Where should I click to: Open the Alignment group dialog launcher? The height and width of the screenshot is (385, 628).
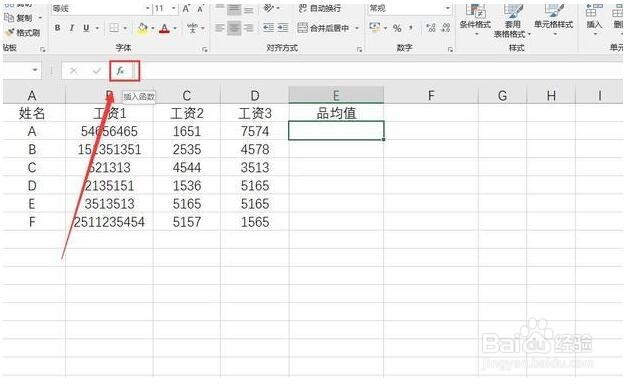pyautogui.click(x=359, y=50)
